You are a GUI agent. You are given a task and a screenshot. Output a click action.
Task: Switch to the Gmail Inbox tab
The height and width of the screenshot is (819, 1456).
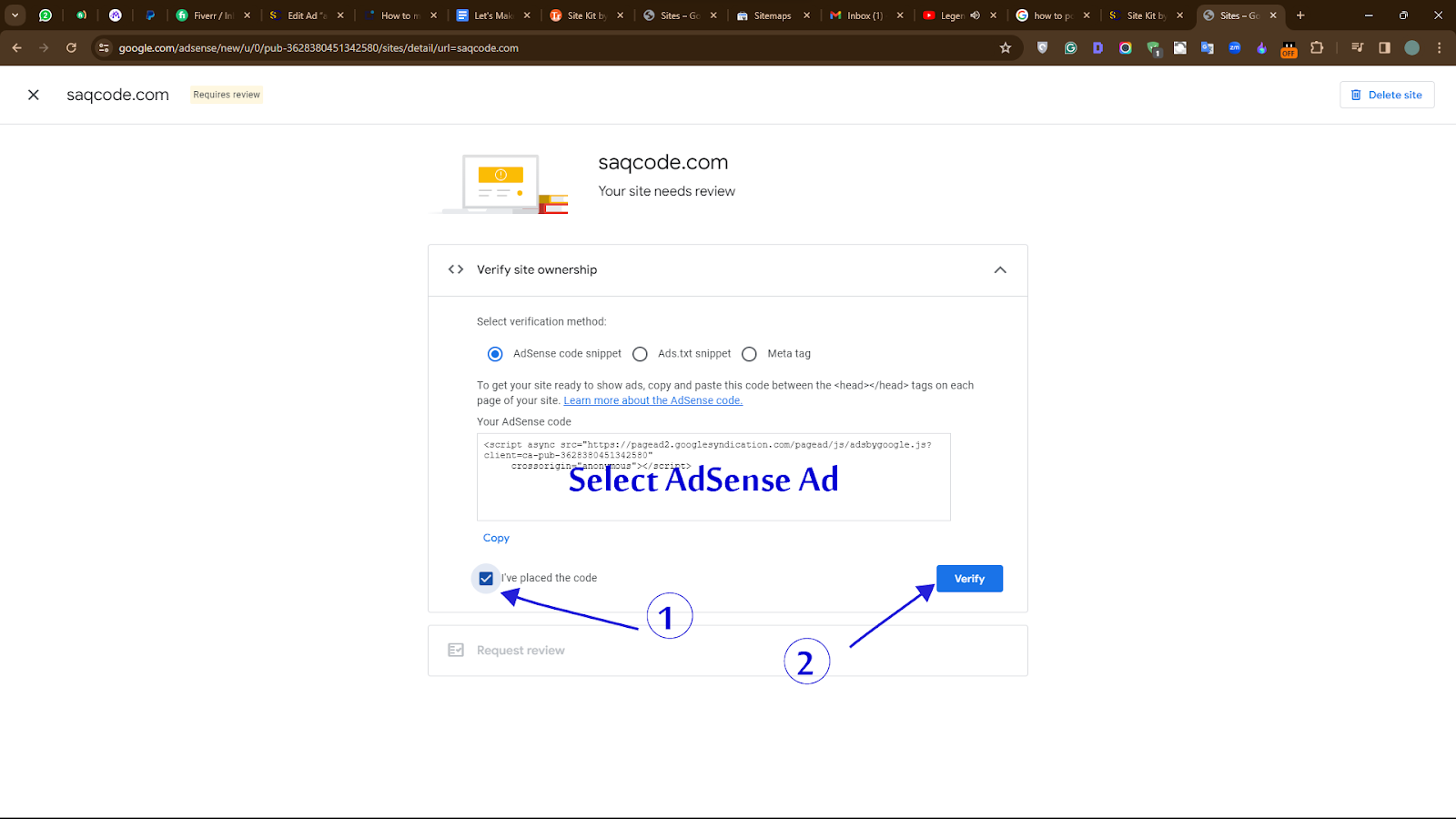click(864, 15)
